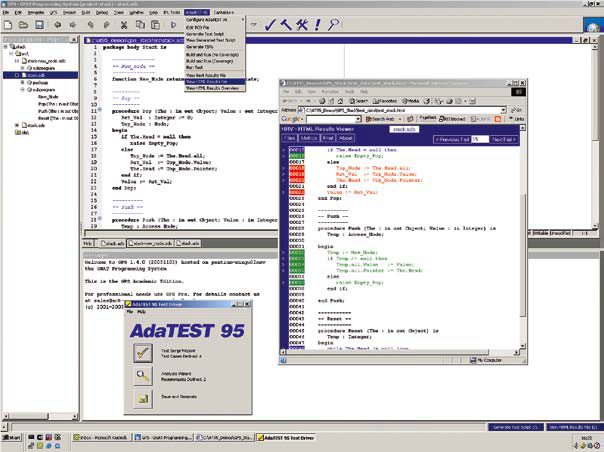Image resolution: width=604 pixels, height=452 pixels.
Task: Click the New file icon in GPS toolbar
Action: click(x=8, y=25)
